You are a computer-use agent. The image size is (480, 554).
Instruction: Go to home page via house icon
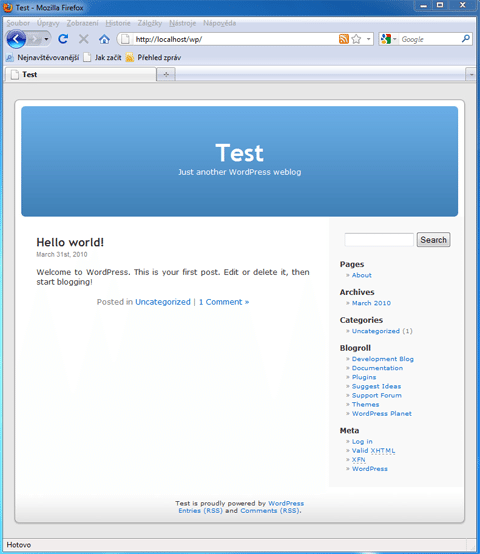[x=104, y=39]
